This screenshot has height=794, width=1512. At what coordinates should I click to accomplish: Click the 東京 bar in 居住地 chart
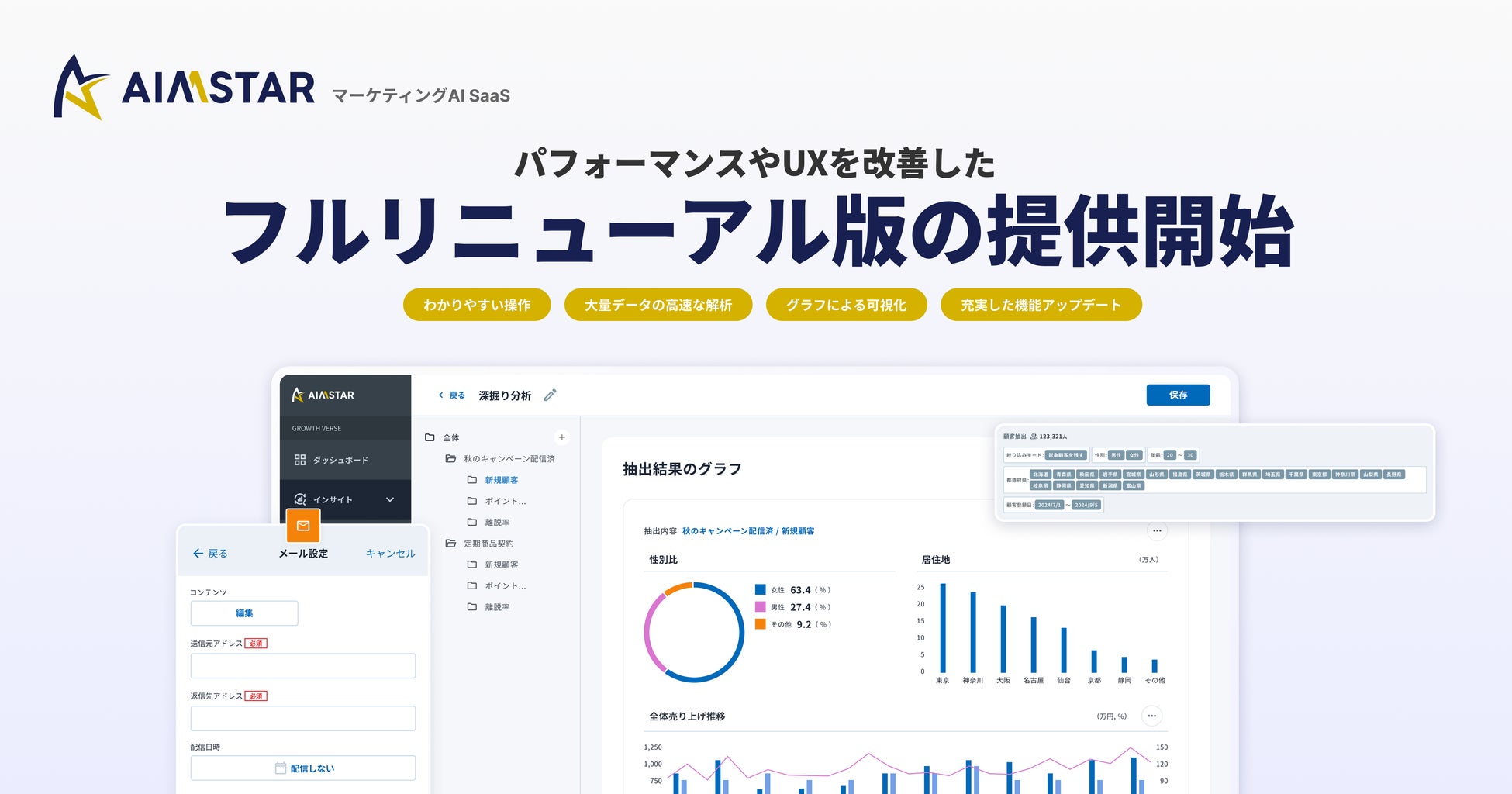point(943,628)
